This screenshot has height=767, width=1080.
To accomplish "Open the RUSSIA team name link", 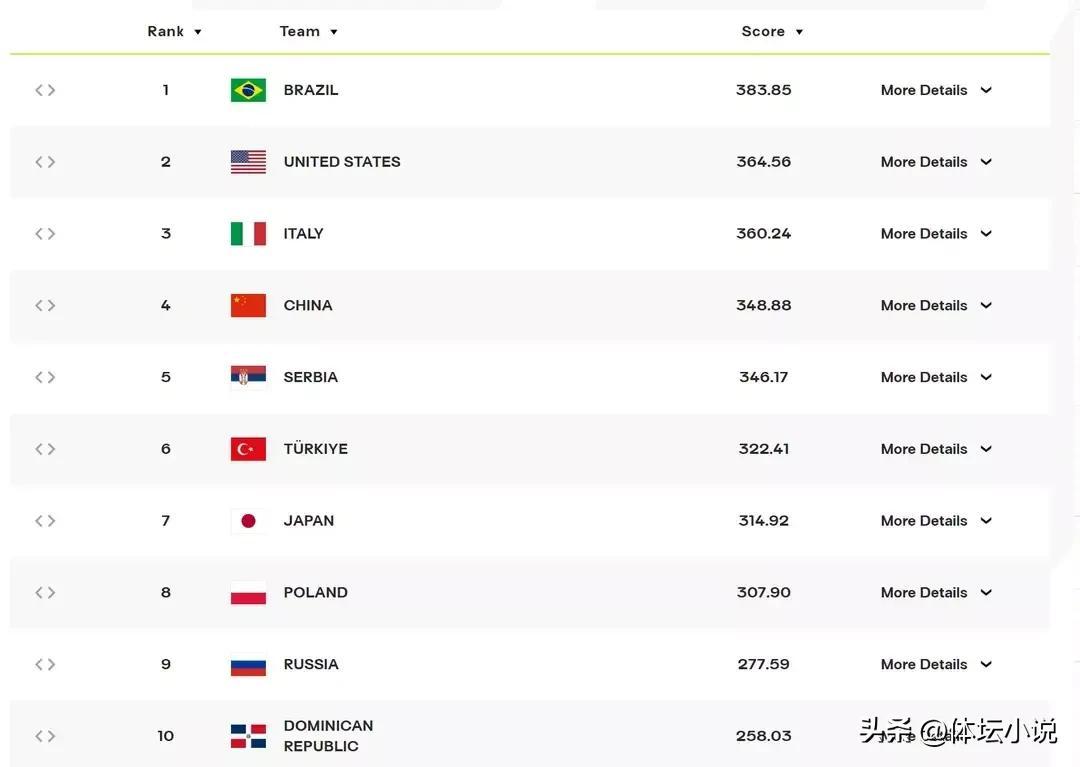I will 311,664.
